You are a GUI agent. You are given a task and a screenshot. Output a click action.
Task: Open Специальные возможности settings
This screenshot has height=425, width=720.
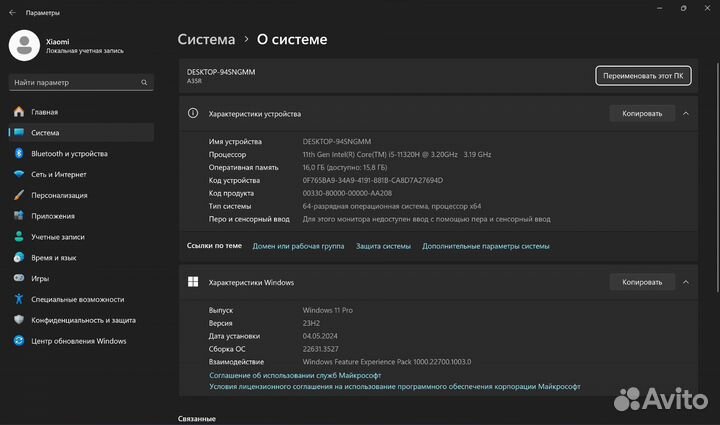coord(81,299)
